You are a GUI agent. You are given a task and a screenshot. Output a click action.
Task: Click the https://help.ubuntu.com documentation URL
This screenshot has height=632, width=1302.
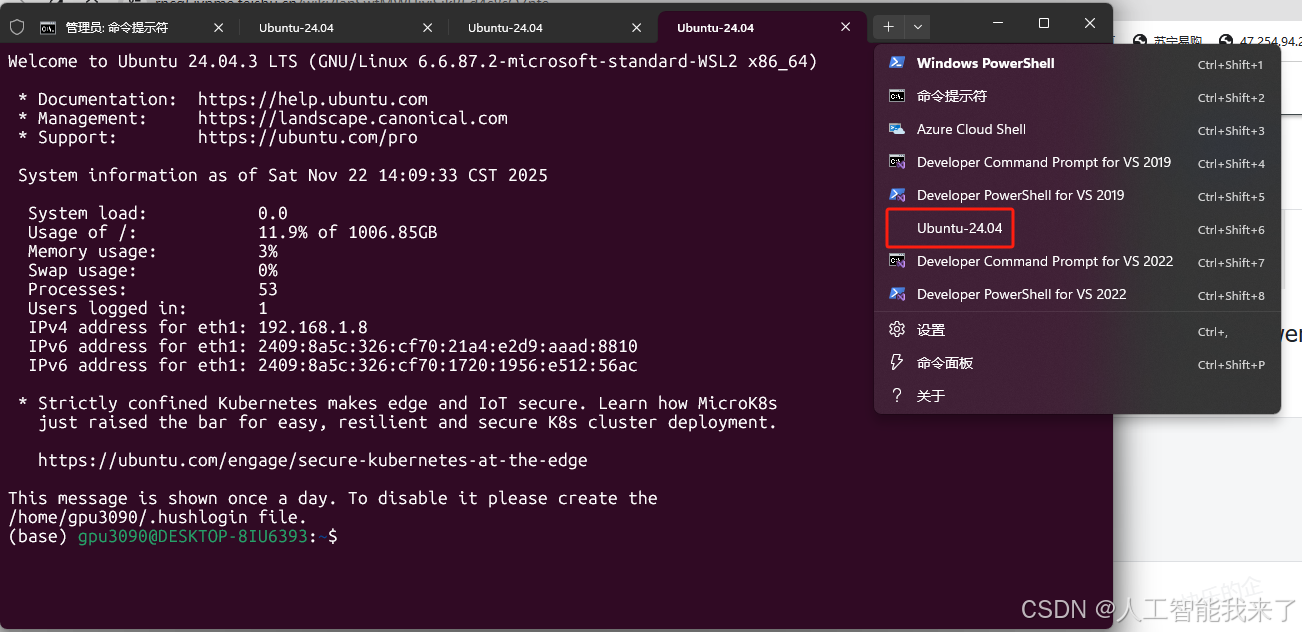click(313, 99)
